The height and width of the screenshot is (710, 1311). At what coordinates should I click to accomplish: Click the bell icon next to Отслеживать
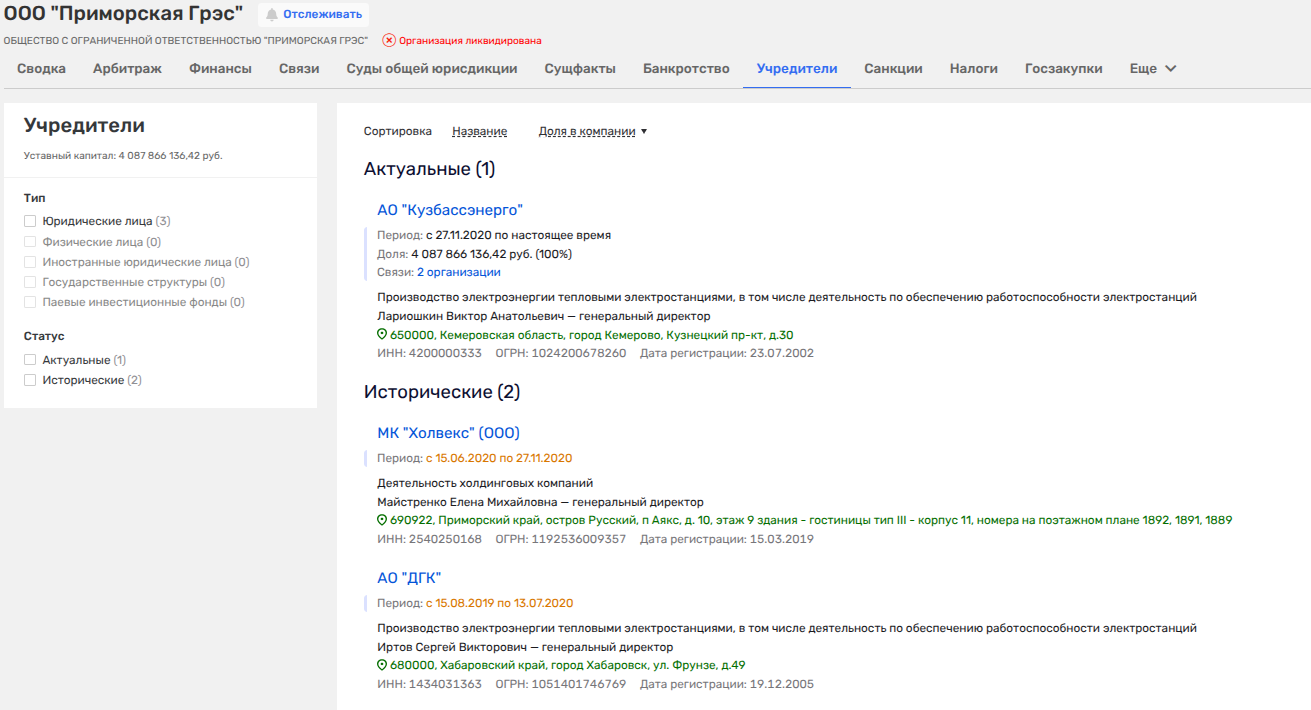pyautogui.click(x=272, y=15)
